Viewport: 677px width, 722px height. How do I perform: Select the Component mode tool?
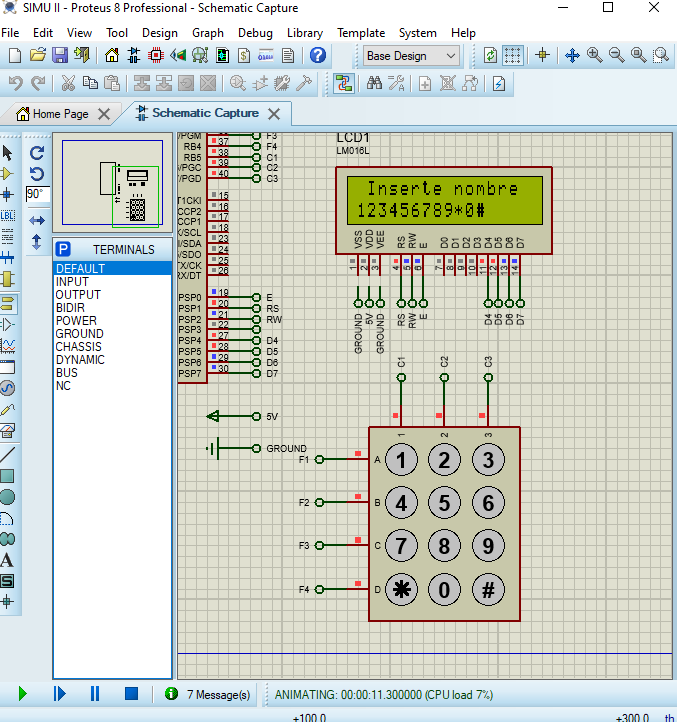coord(7,174)
